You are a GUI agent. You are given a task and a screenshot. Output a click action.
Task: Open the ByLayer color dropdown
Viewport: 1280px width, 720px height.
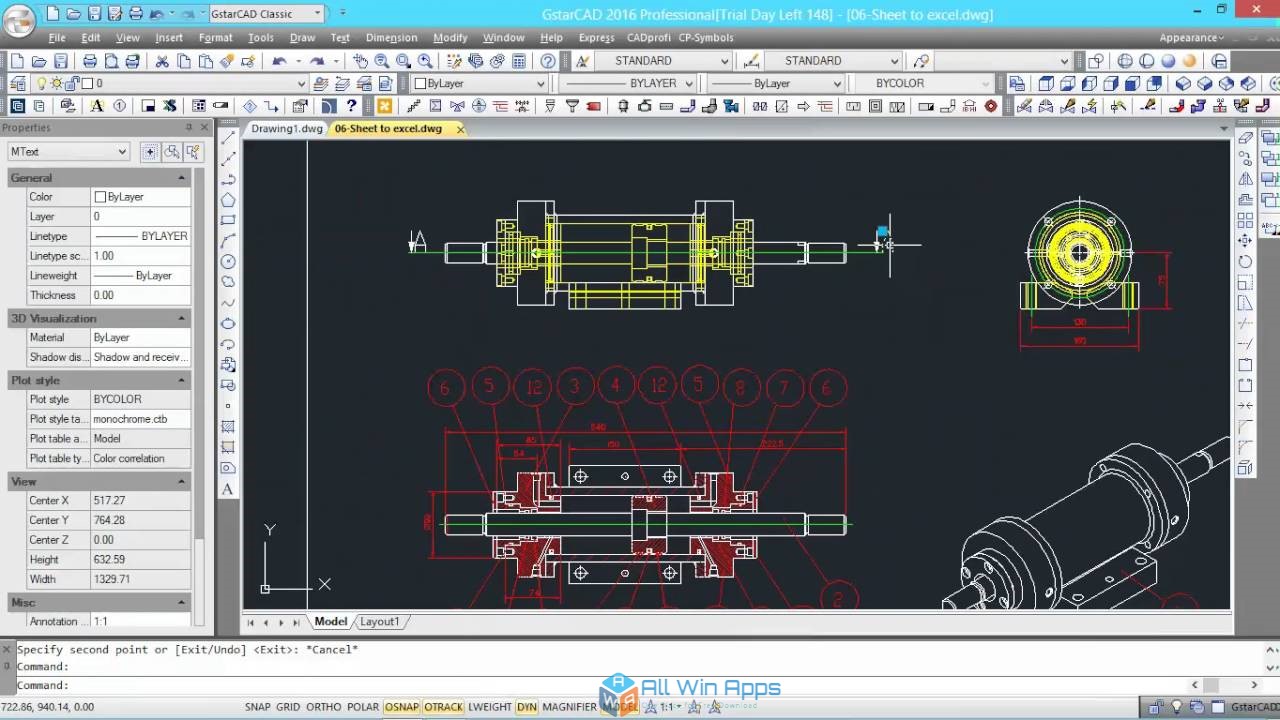coord(480,83)
